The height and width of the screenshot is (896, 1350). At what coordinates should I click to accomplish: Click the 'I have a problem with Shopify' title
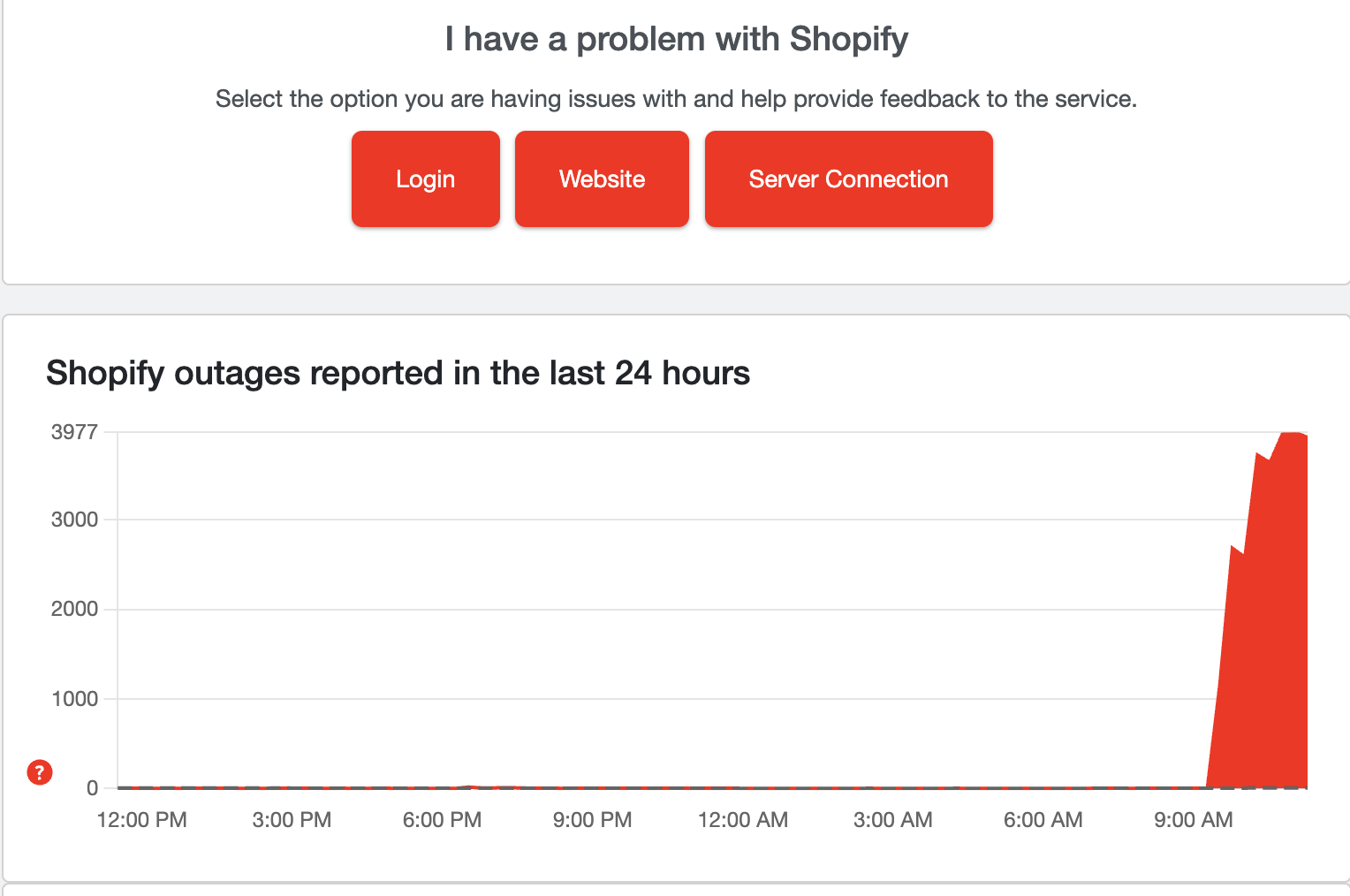pyautogui.click(x=675, y=38)
